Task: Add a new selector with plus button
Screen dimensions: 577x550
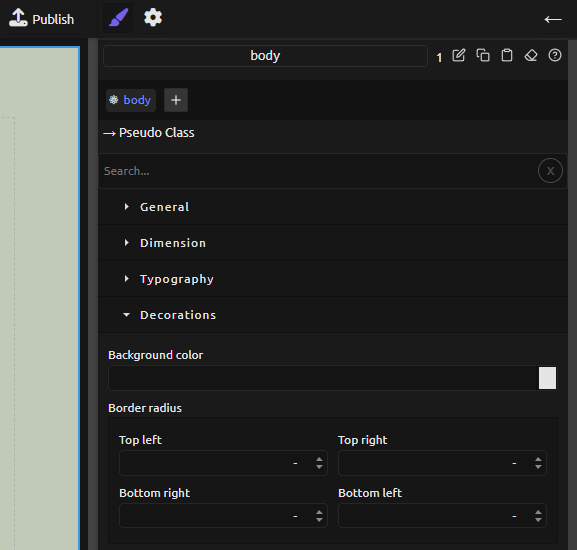Action: pos(176,100)
